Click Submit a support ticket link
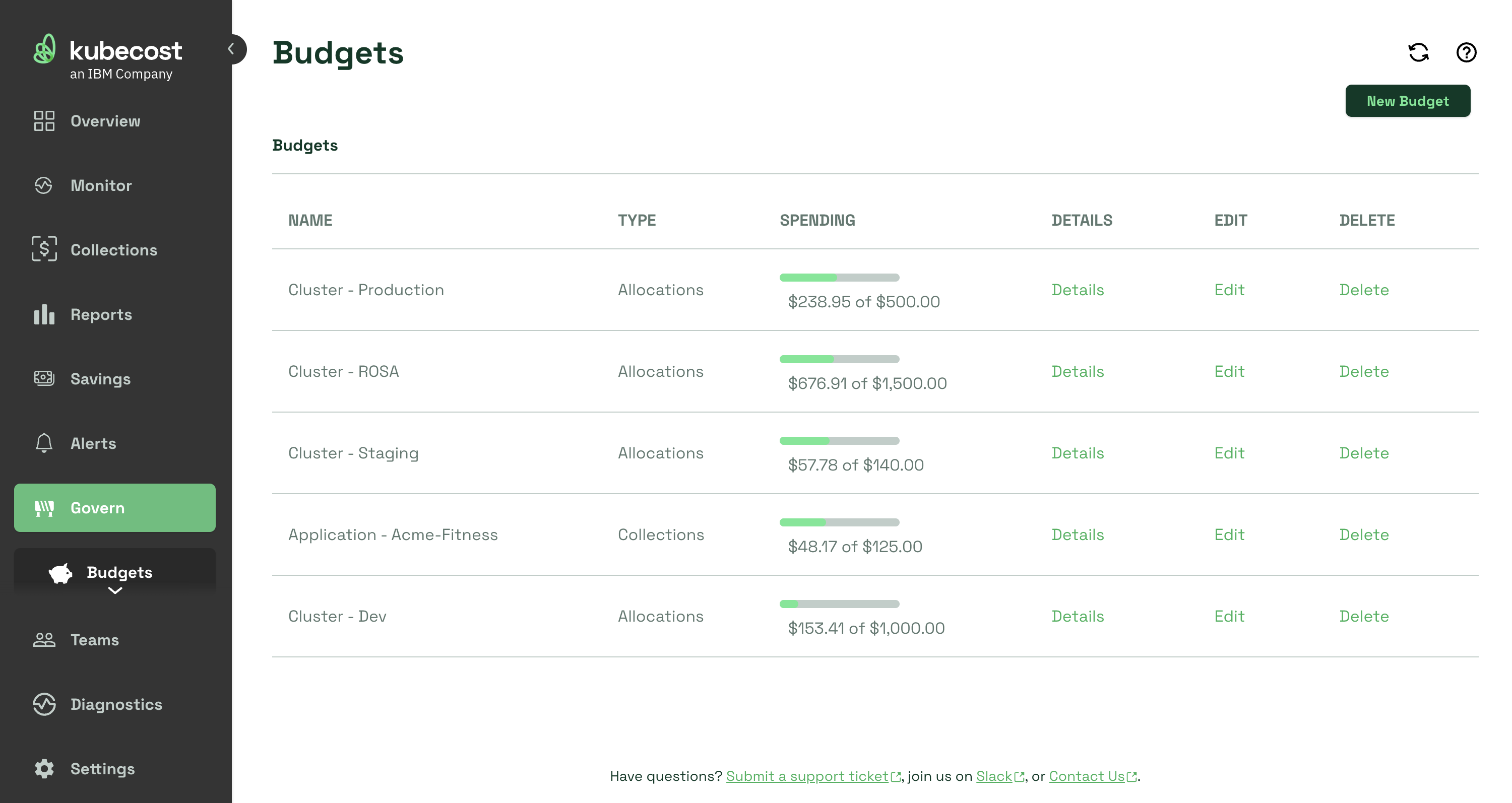This screenshot has height=803, width=1512. coord(807,776)
